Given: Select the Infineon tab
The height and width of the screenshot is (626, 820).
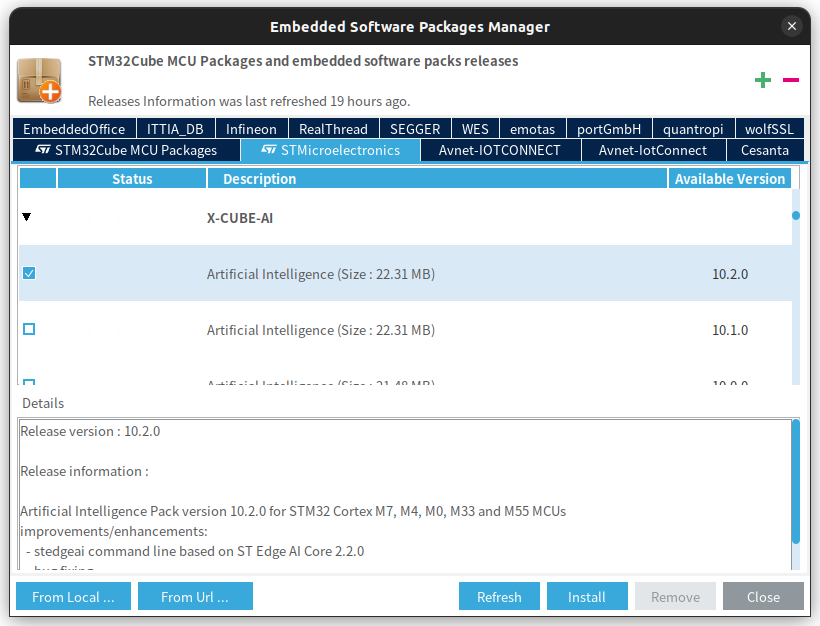Looking at the screenshot, I should (251, 129).
